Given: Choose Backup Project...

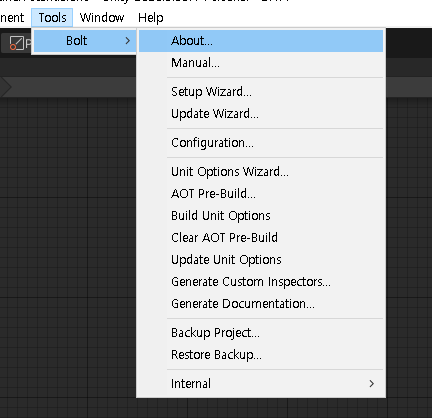Looking at the screenshot, I should 261,333.
